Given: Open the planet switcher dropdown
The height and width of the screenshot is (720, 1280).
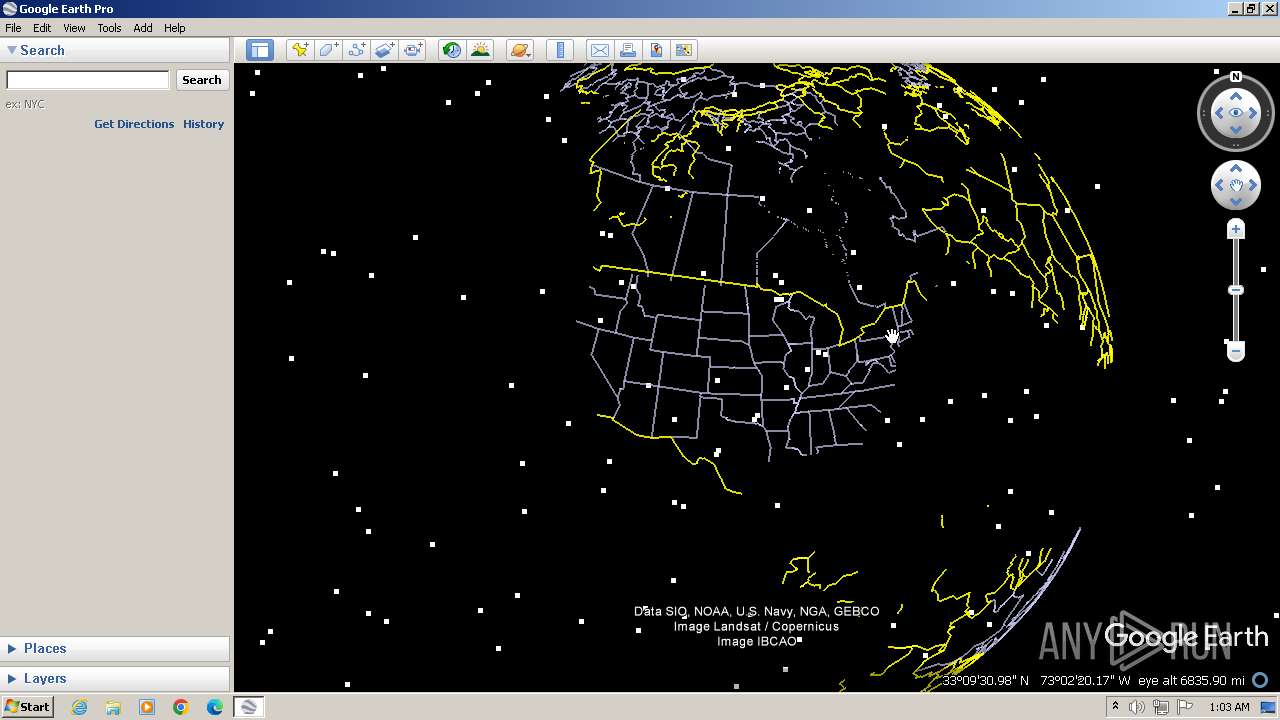Looking at the screenshot, I should coord(520,50).
